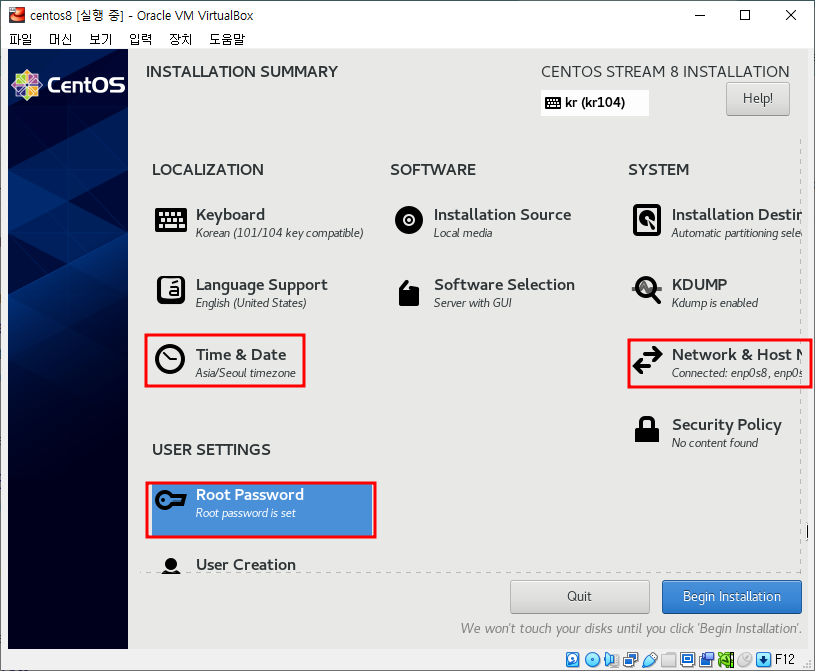Click the Time & Date label
The height and width of the screenshot is (671, 815).
pyautogui.click(x=241, y=354)
